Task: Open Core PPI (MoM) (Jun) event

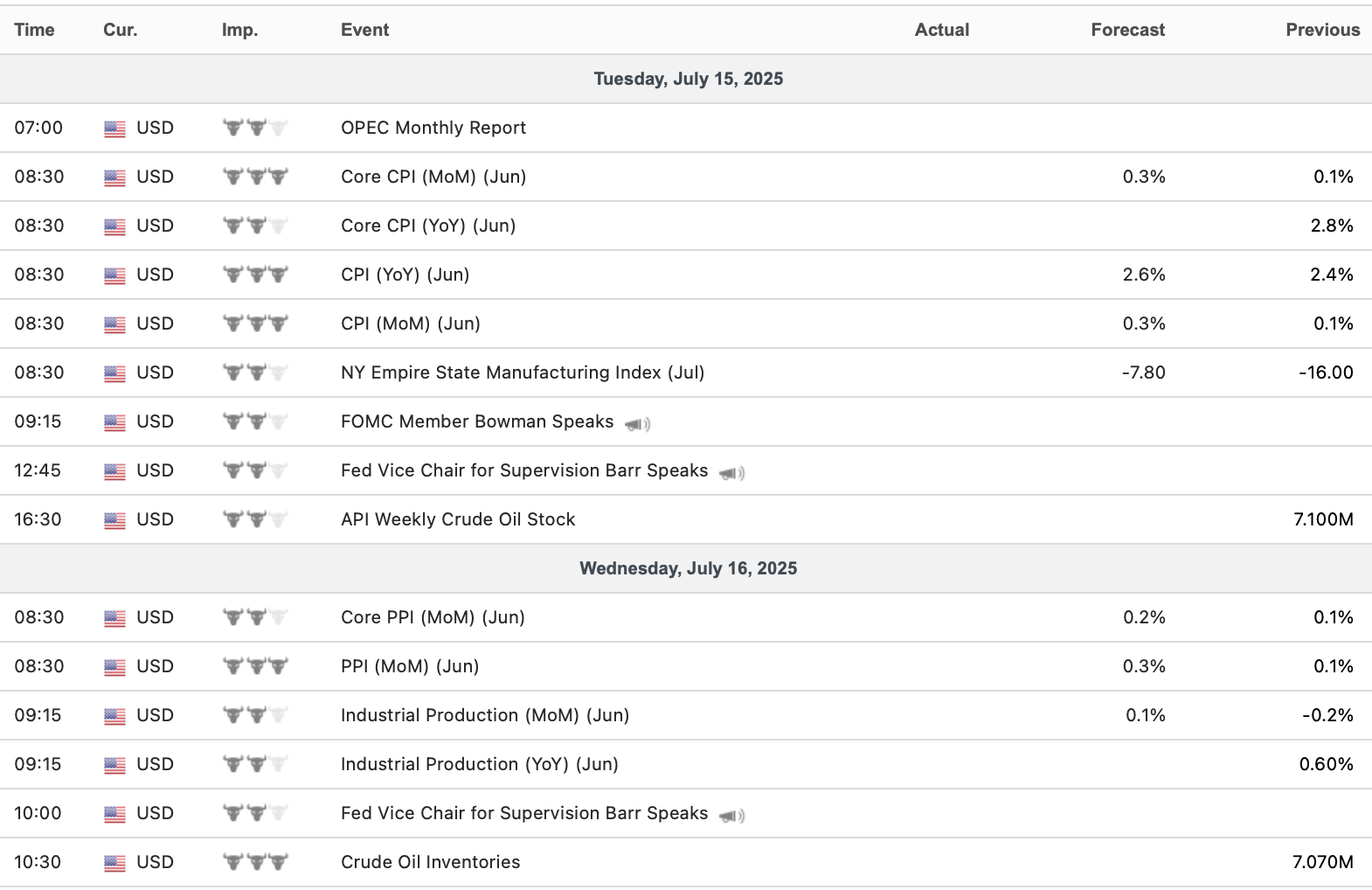Action: 433,617
